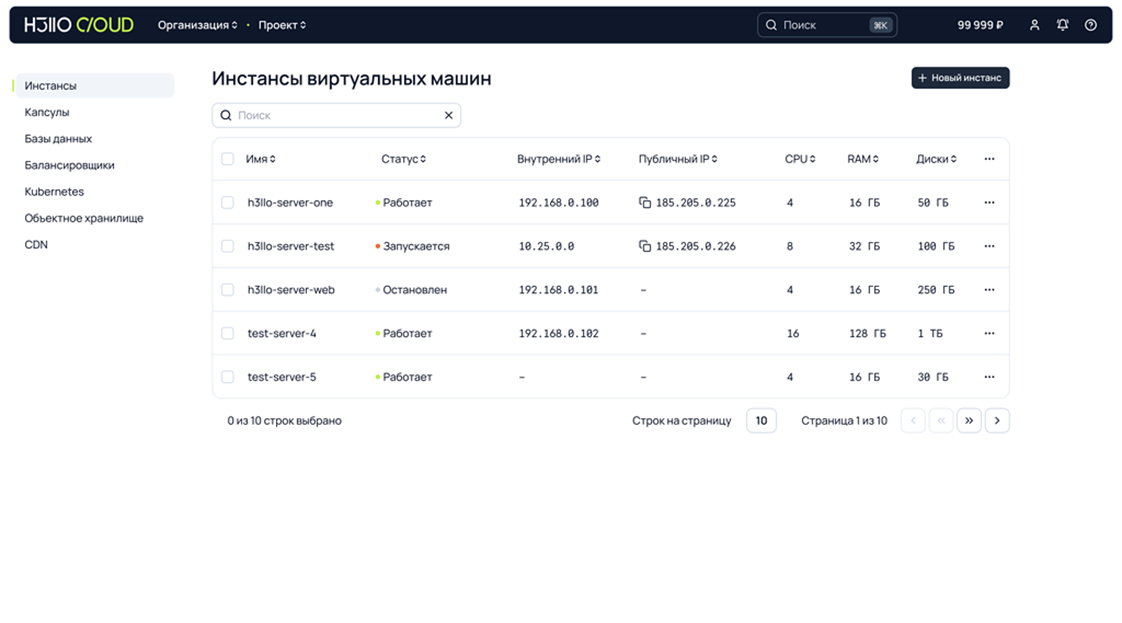The image size is (1122, 623).
Task: Check the row for test-server-4
Action: pyautogui.click(x=227, y=333)
